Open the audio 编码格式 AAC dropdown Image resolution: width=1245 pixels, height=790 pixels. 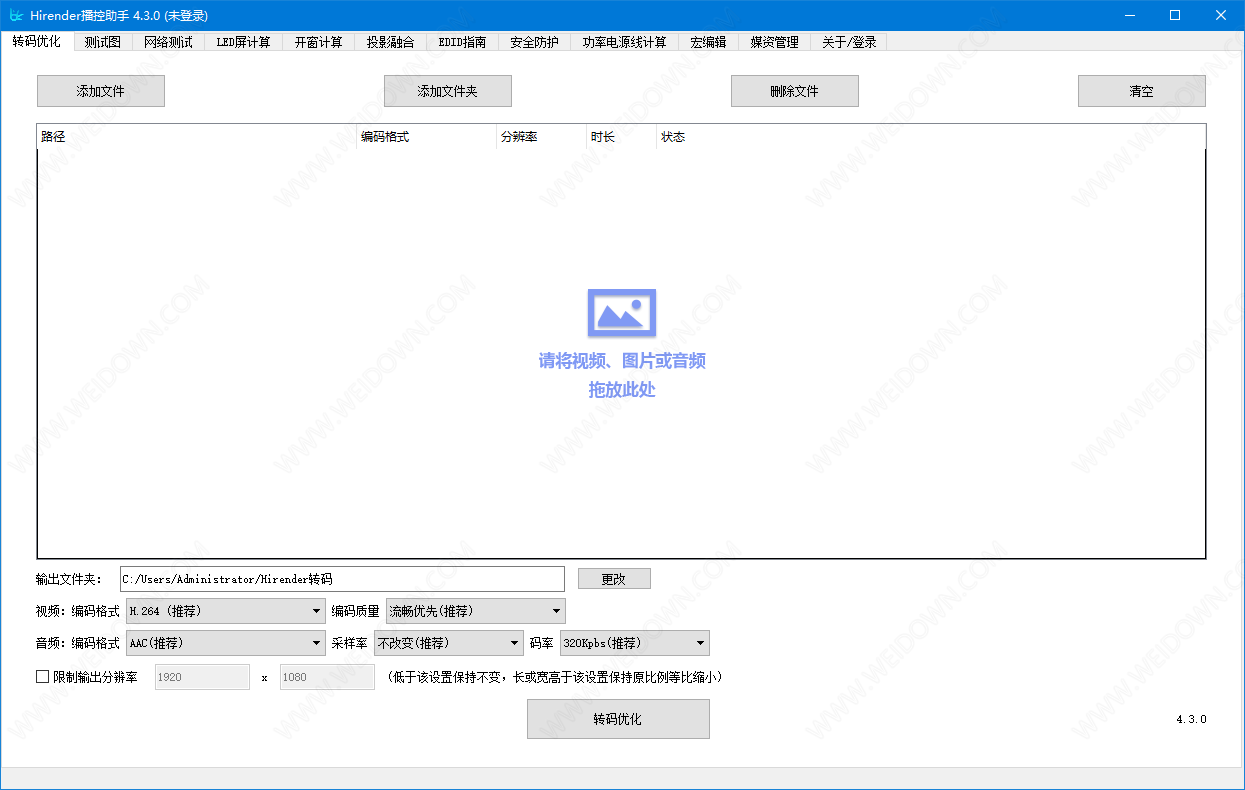tap(226, 643)
